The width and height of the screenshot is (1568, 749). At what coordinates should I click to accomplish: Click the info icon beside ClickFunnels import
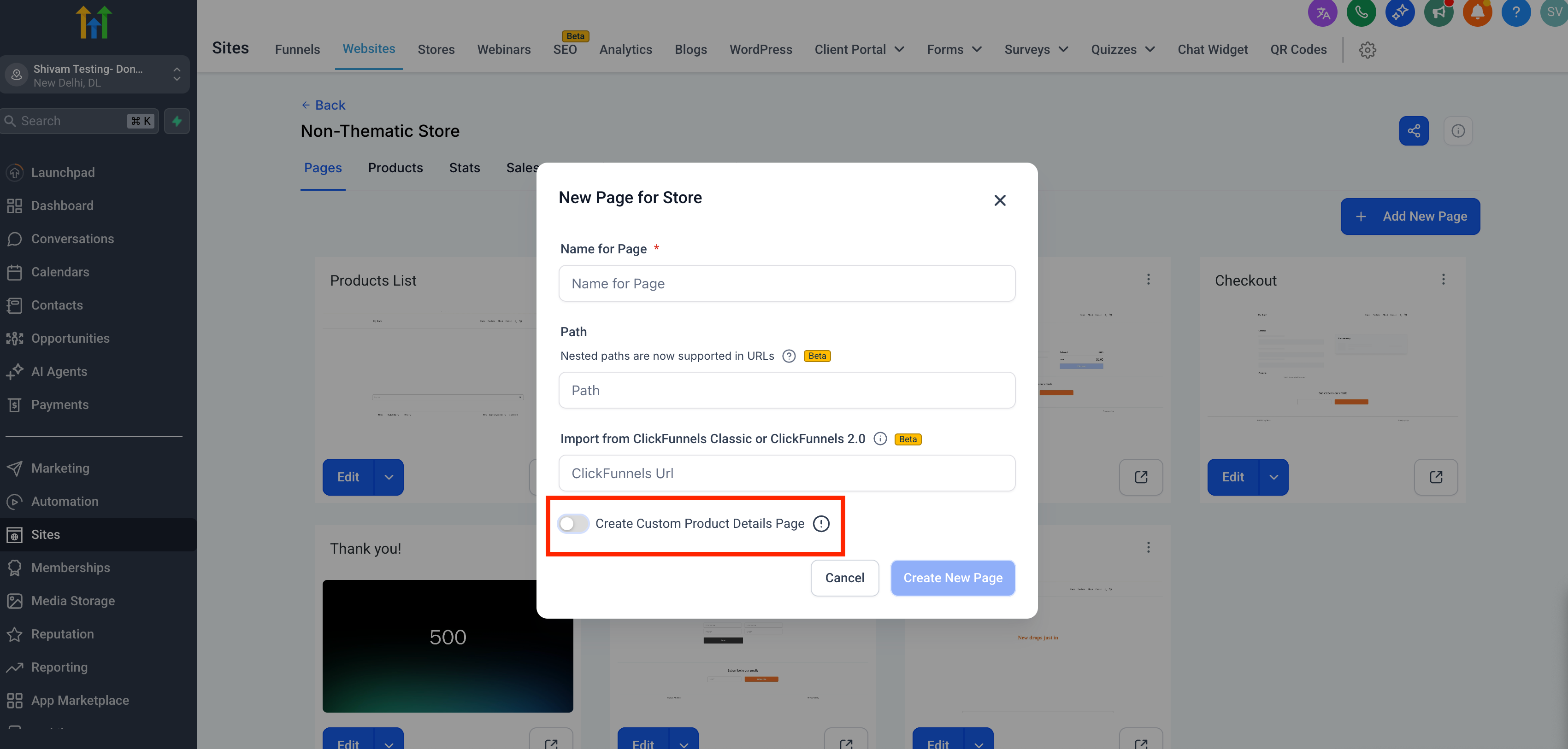(x=879, y=439)
